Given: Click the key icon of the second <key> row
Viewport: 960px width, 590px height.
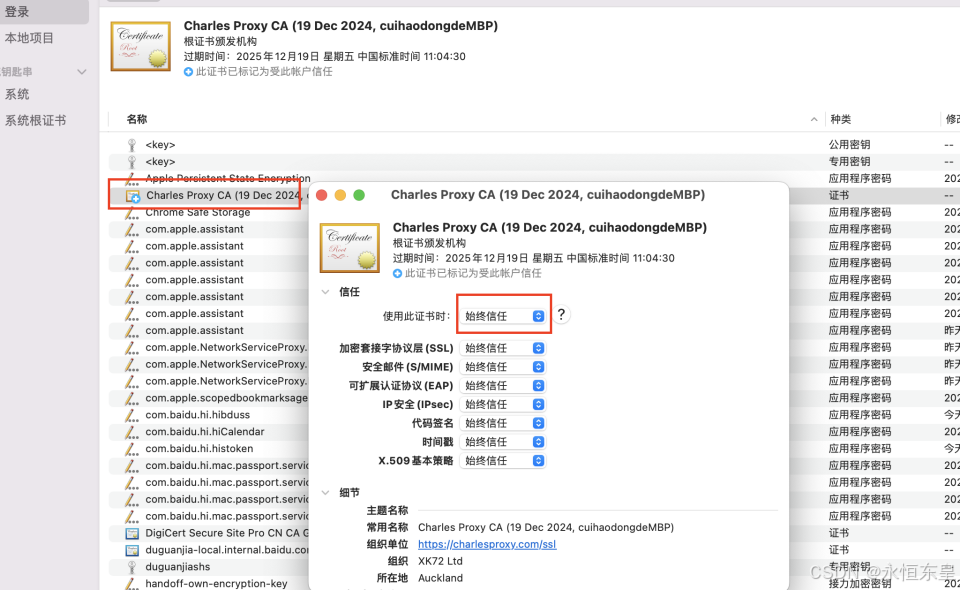Looking at the screenshot, I should pyautogui.click(x=132, y=162).
